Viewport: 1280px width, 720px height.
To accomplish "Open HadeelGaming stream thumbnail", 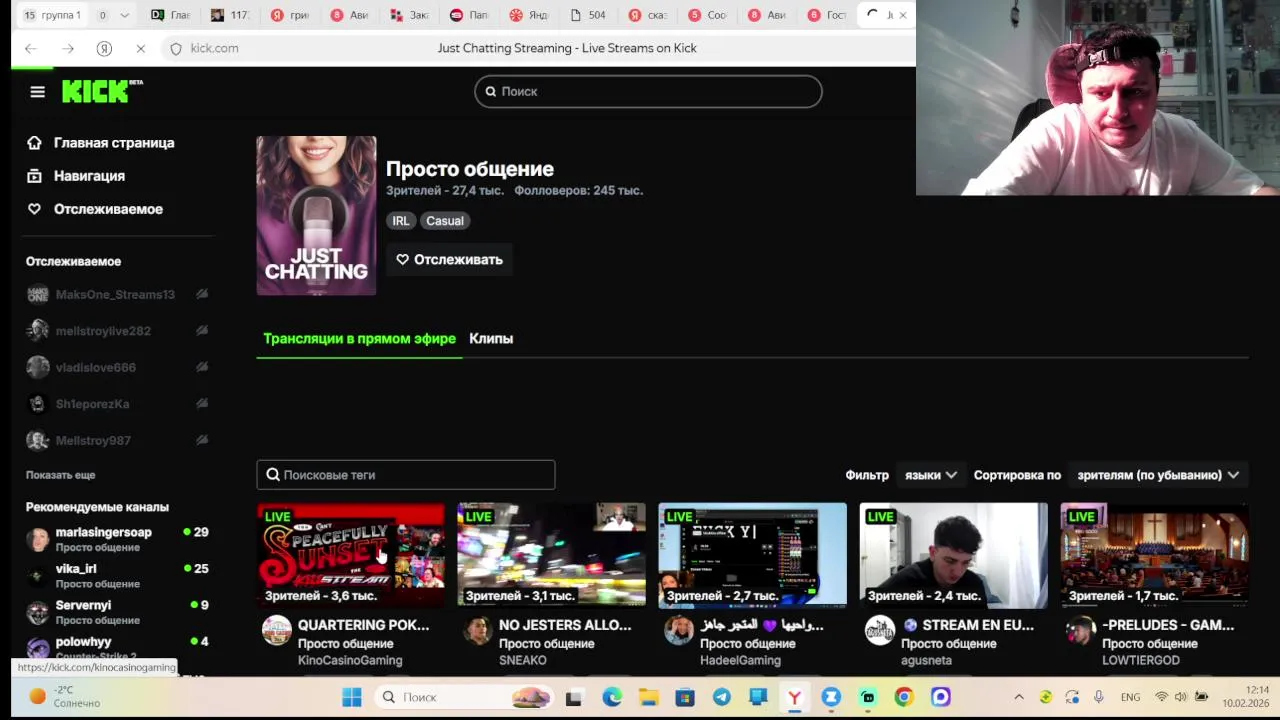I will 753,555.
